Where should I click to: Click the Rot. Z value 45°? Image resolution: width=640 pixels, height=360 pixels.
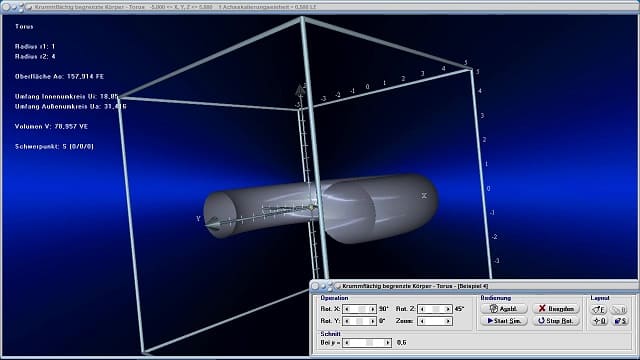pyautogui.click(x=459, y=309)
